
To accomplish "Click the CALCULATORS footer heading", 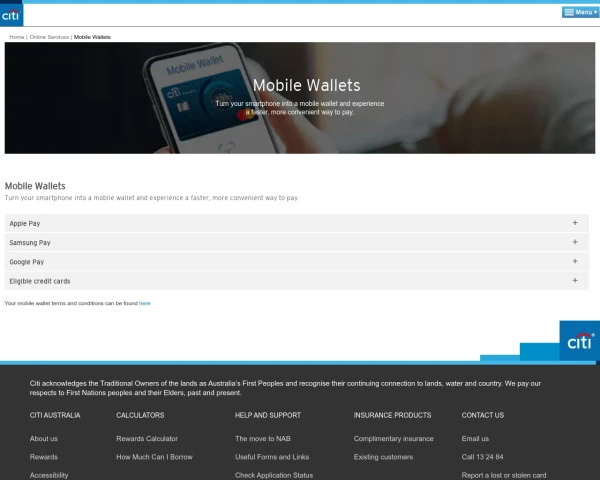I will [x=140, y=415].
